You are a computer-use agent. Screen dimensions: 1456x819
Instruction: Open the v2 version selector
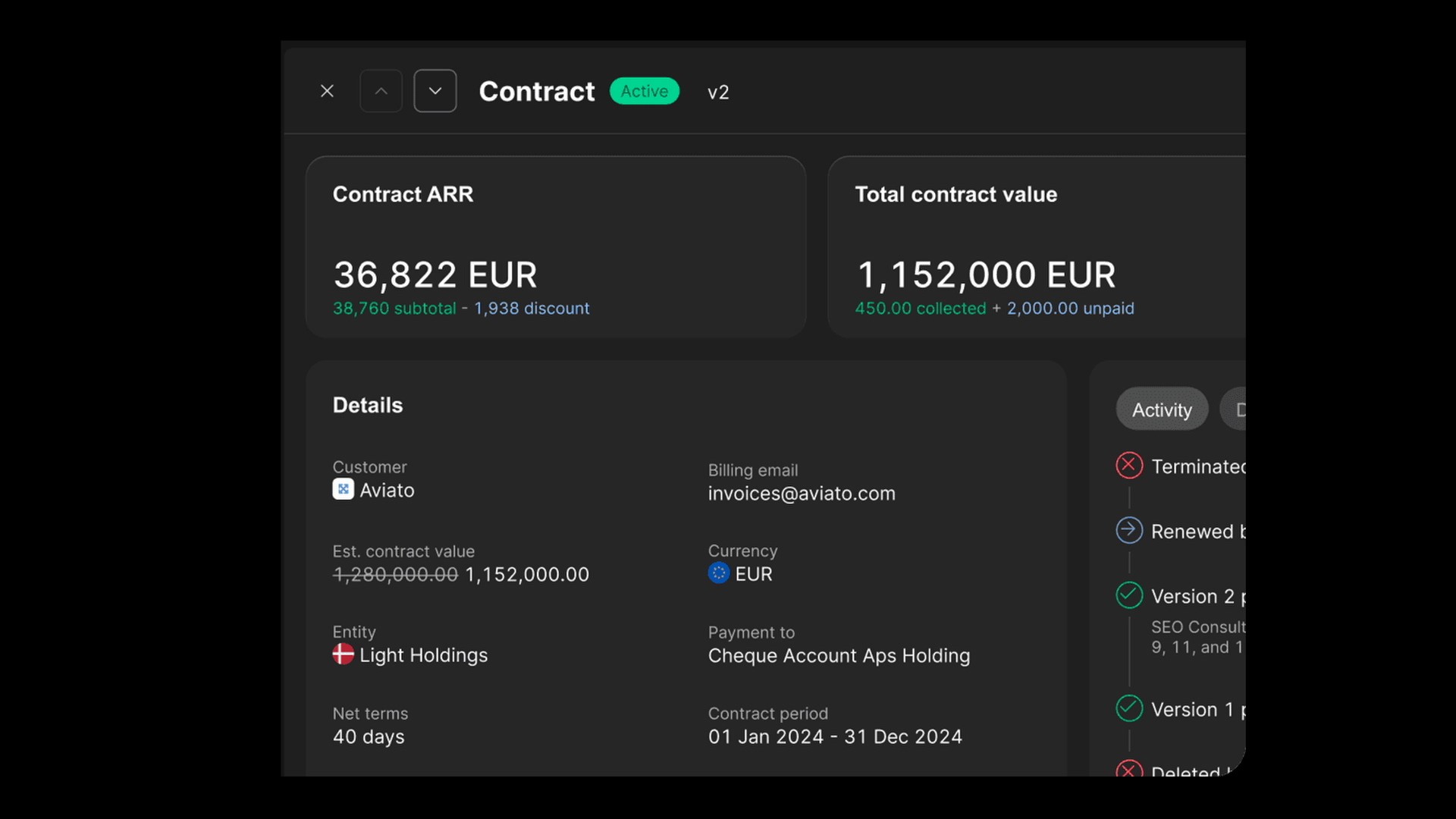[718, 93]
